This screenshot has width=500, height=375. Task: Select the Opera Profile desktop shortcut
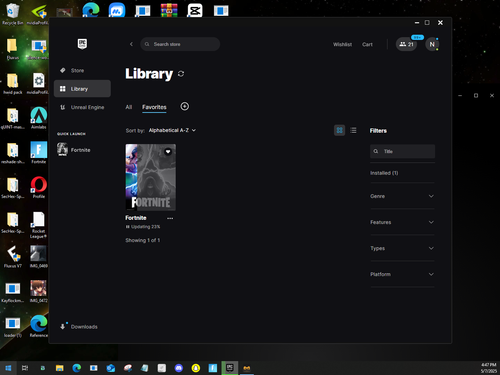coord(39,187)
